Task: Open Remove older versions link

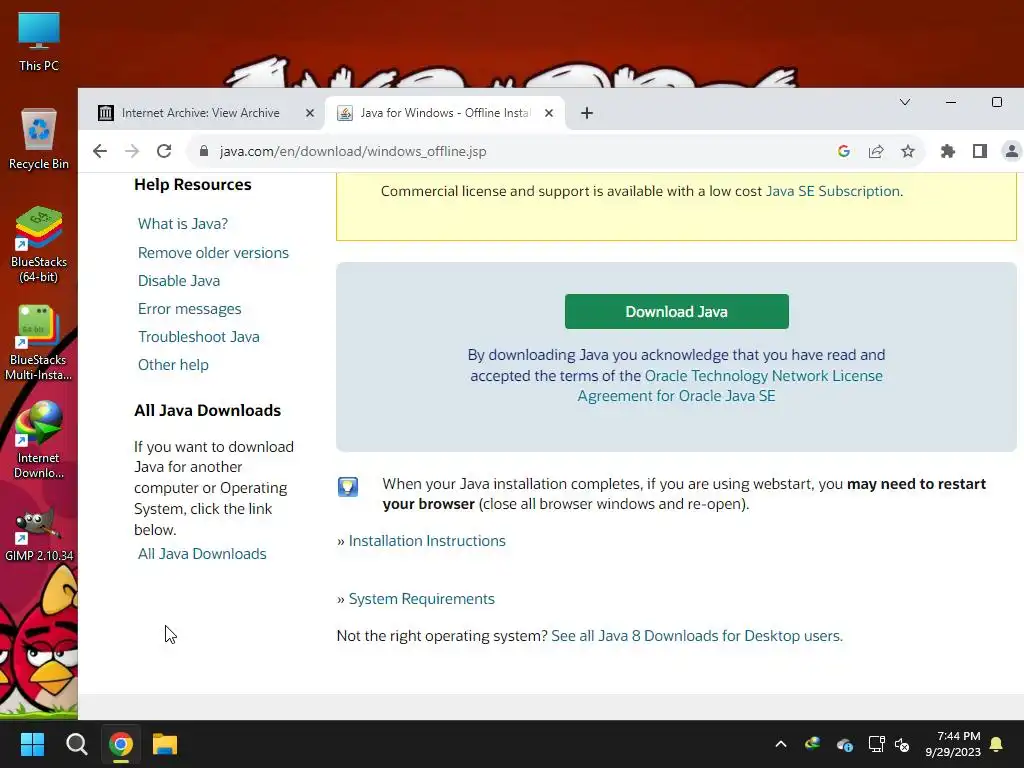Action: click(x=213, y=253)
